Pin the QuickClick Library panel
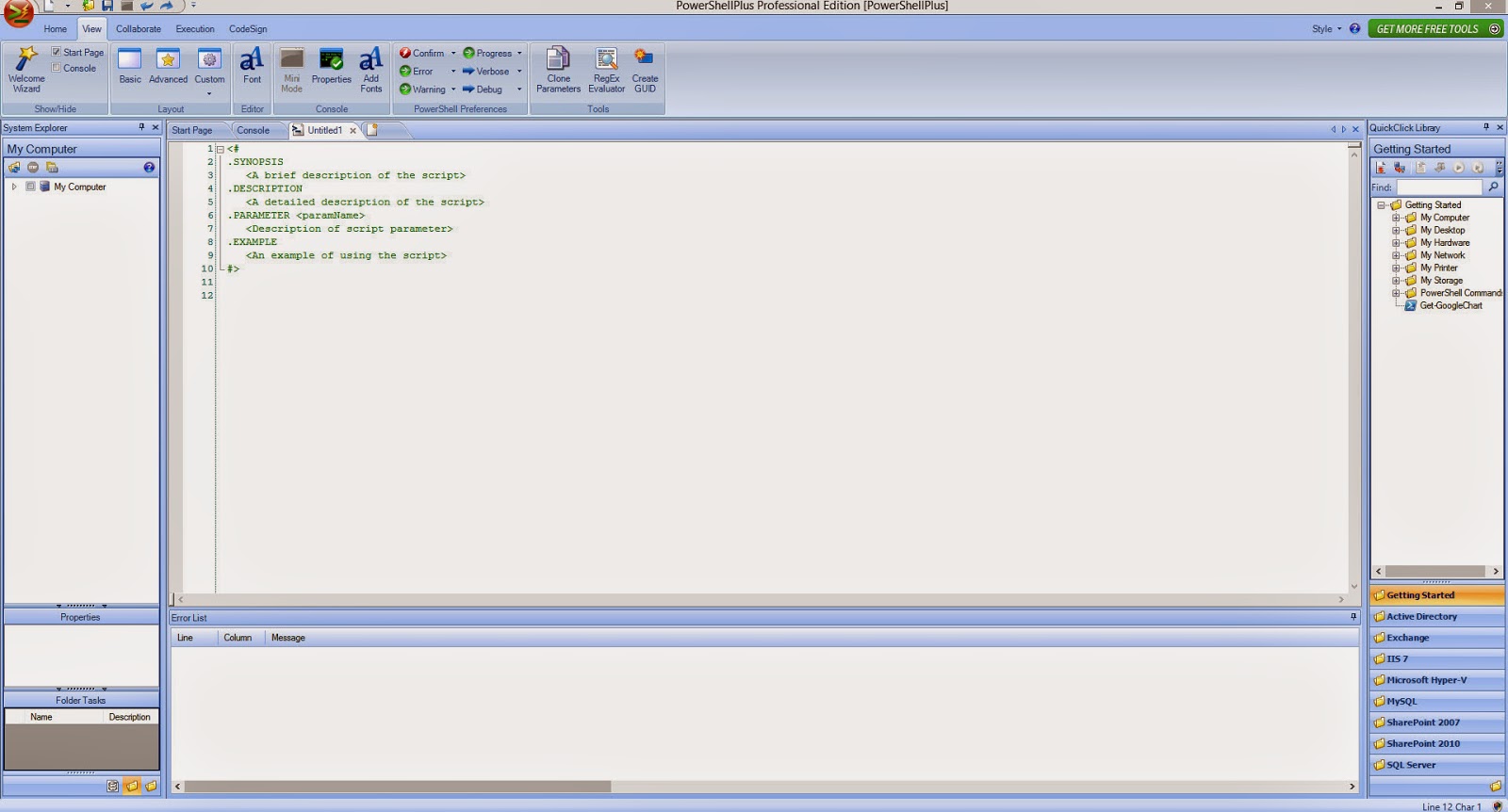This screenshot has width=1508, height=812. click(x=1486, y=127)
